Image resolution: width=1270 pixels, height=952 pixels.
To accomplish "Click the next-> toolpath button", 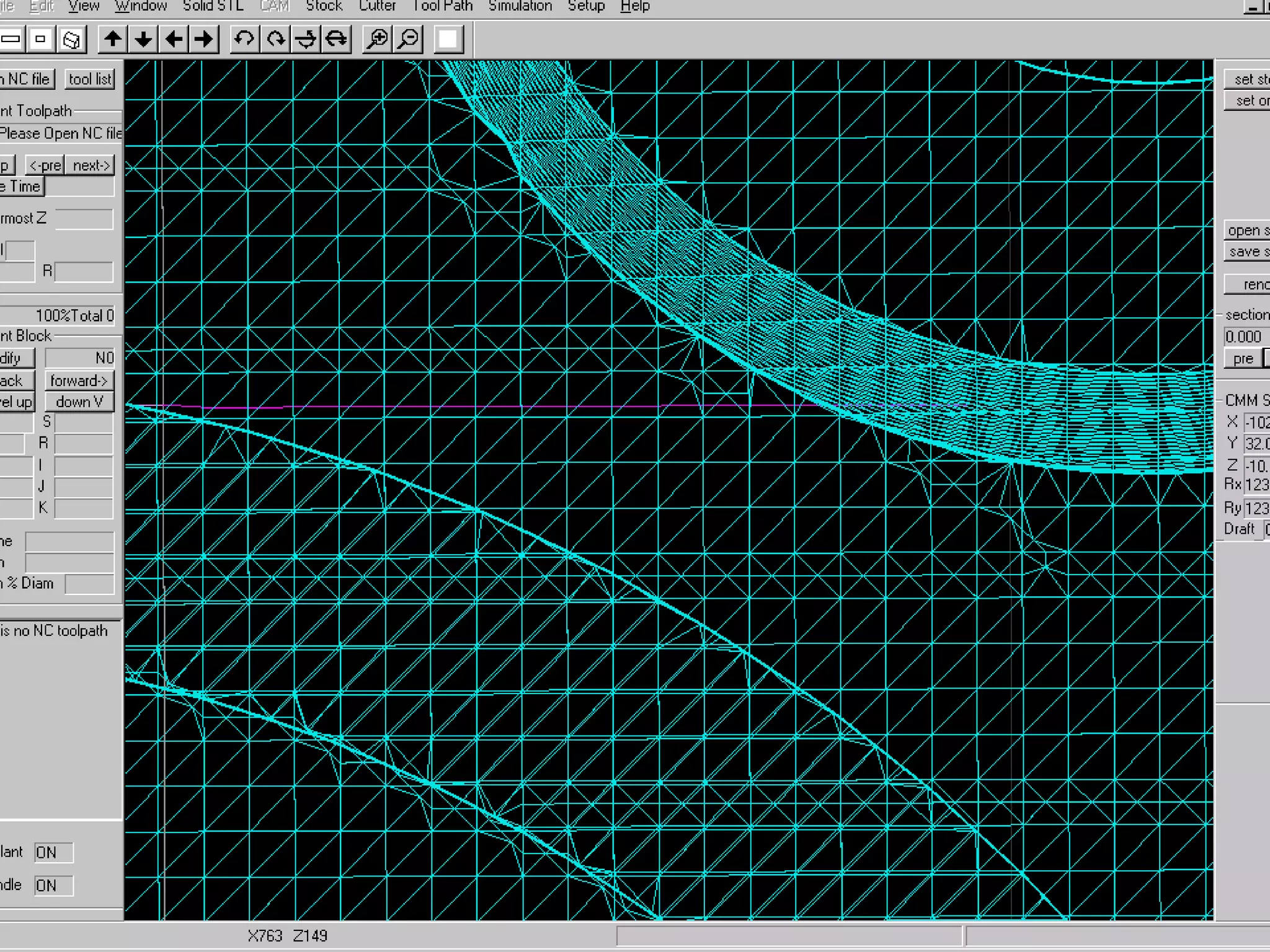I will click(91, 165).
